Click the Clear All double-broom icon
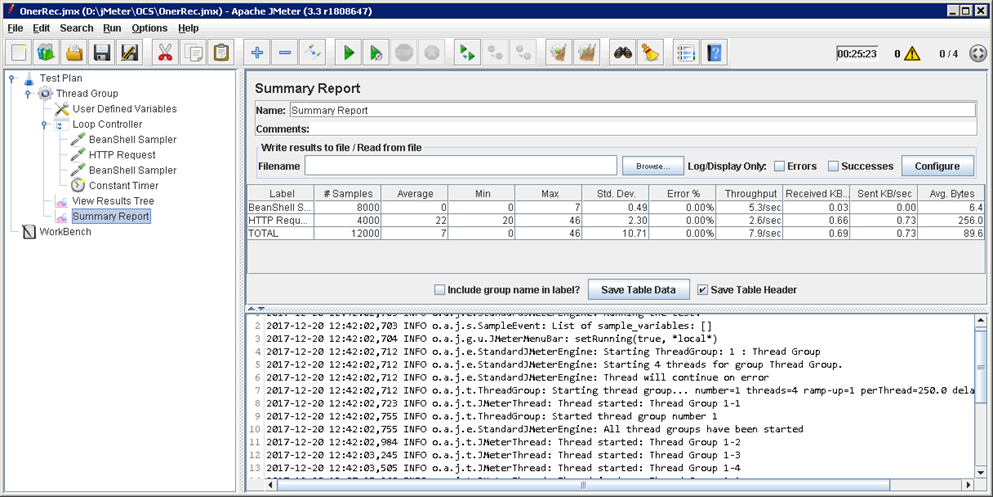This screenshot has width=993, height=500. 588,53
